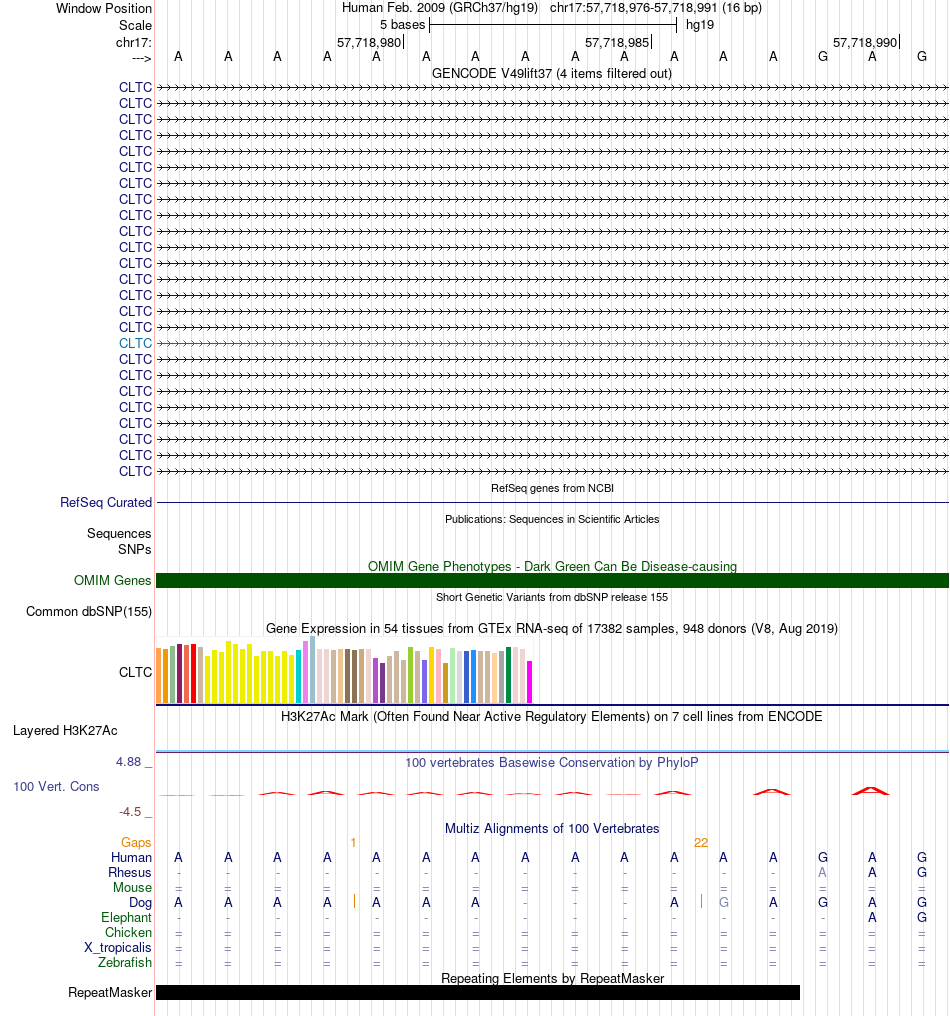
Task: Click the orange Gaps label
Action: pos(136,842)
